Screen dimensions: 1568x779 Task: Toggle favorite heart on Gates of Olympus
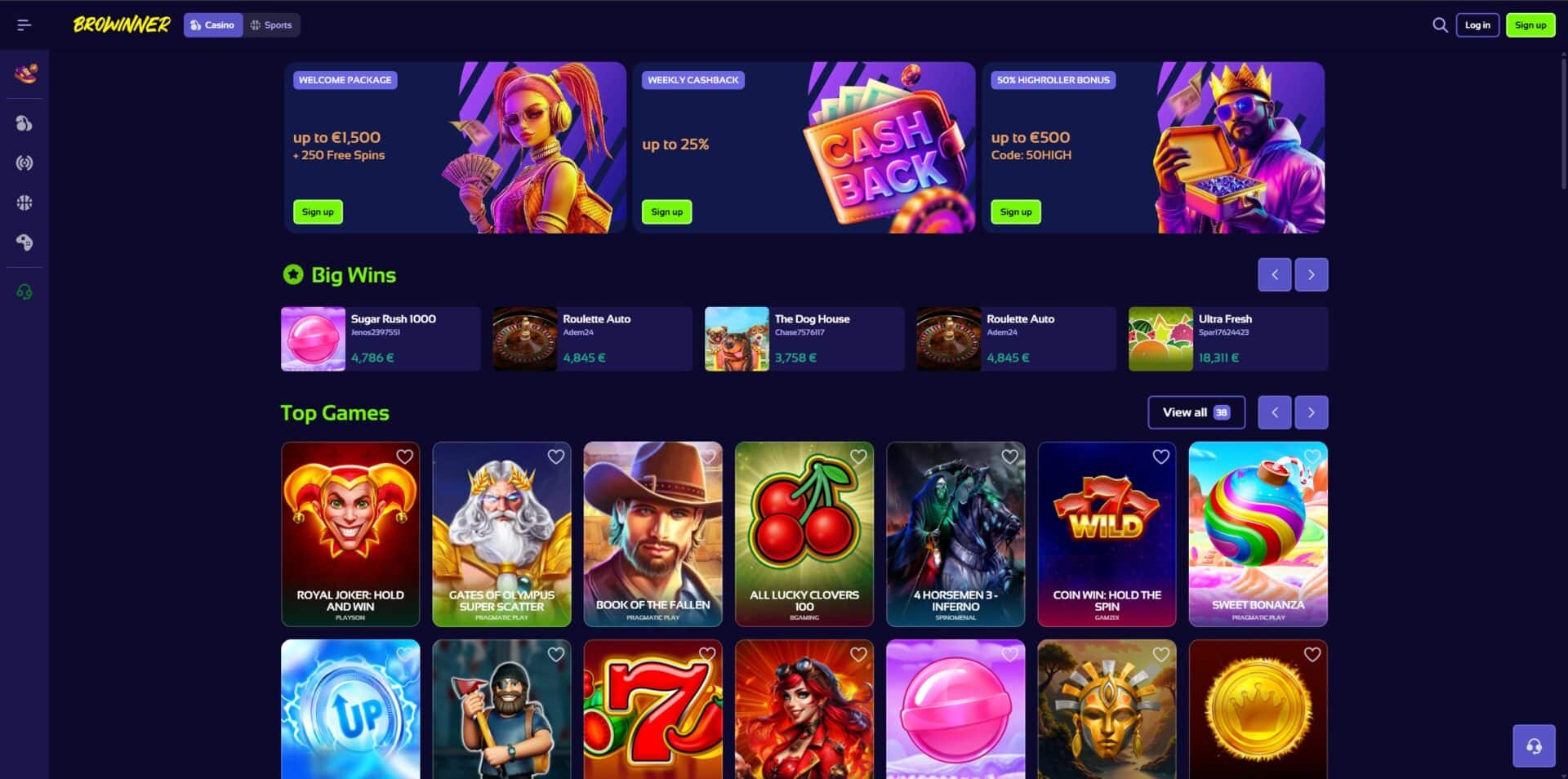pos(556,457)
